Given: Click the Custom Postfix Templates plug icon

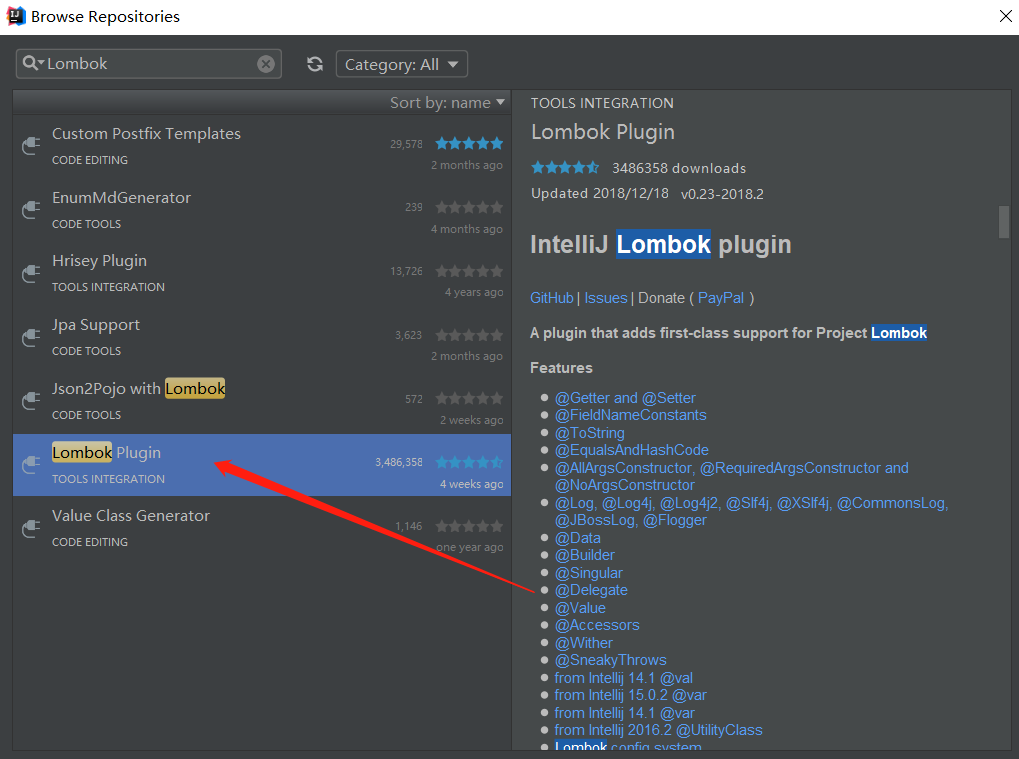Looking at the screenshot, I should point(31,146).
